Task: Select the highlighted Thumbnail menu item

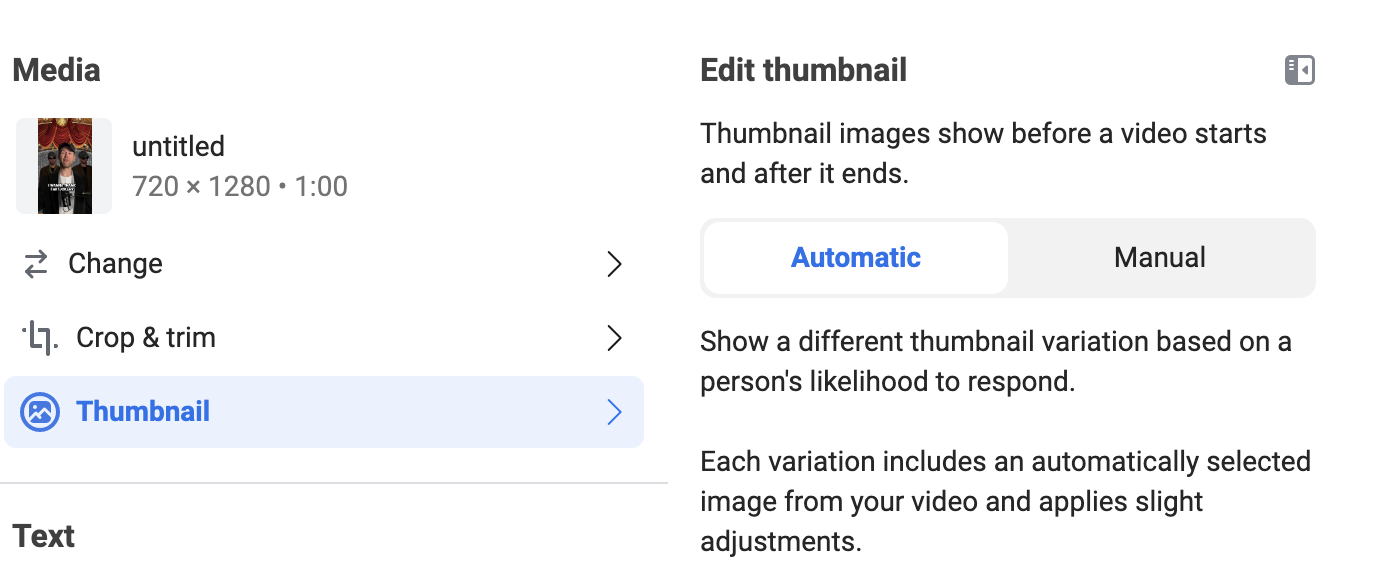Action: (143, 411)
